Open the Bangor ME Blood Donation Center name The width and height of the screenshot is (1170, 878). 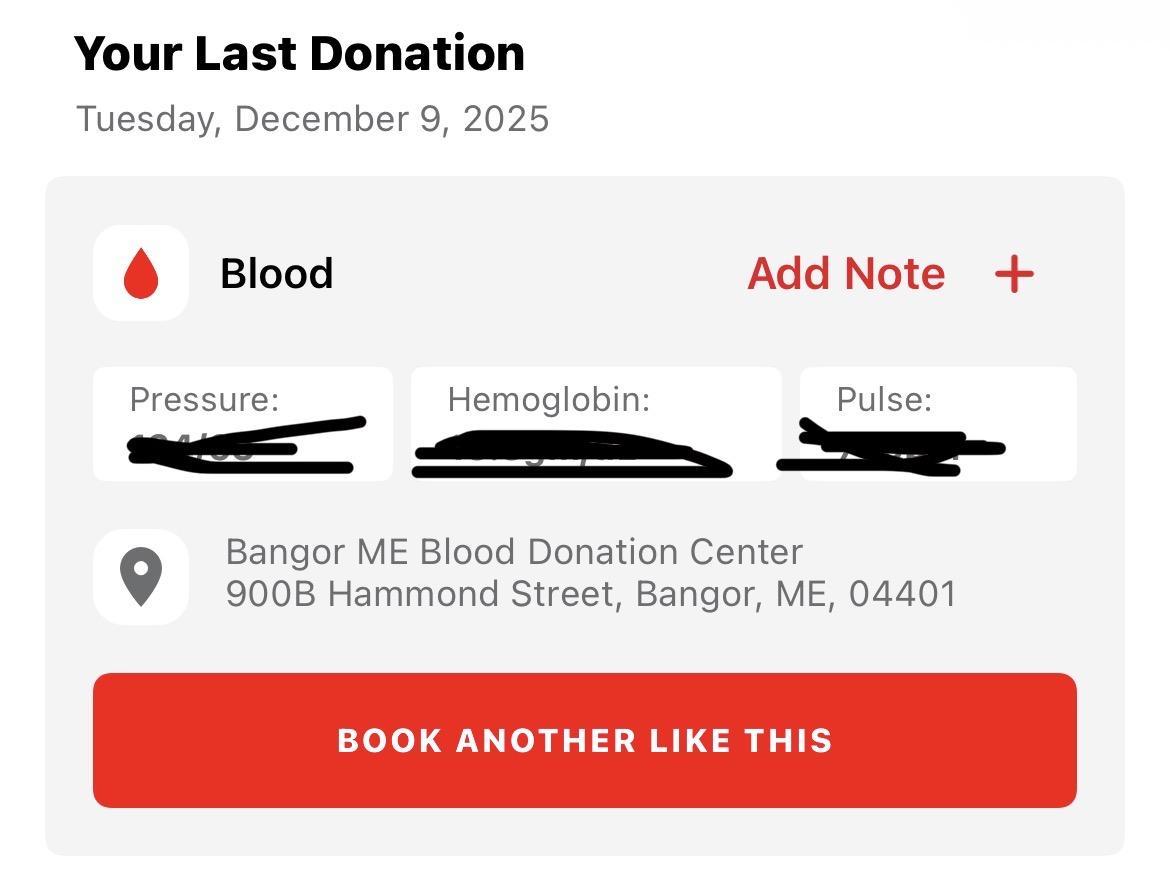514,552
